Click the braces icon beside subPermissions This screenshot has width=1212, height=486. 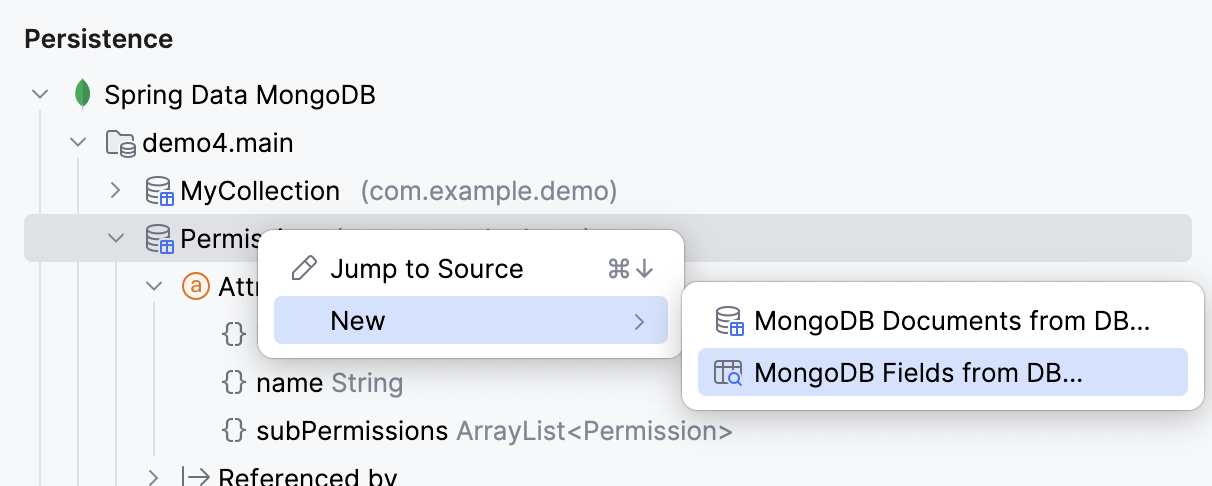pos(233,431)
